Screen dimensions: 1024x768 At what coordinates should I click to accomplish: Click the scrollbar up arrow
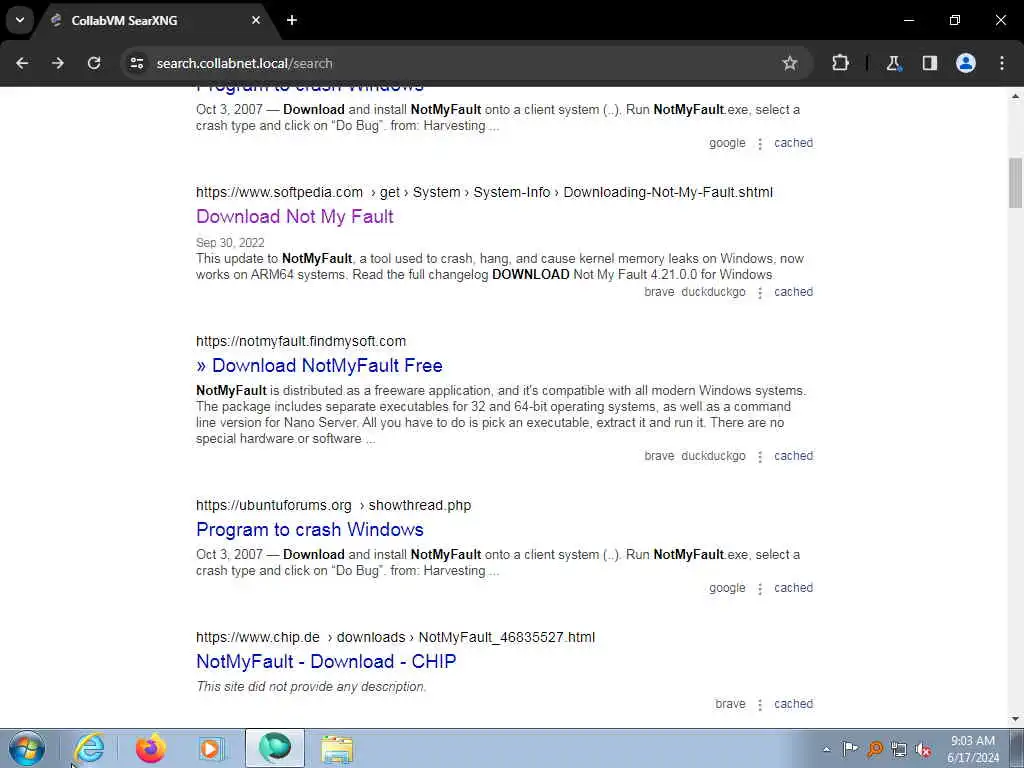coord(1016,96)
